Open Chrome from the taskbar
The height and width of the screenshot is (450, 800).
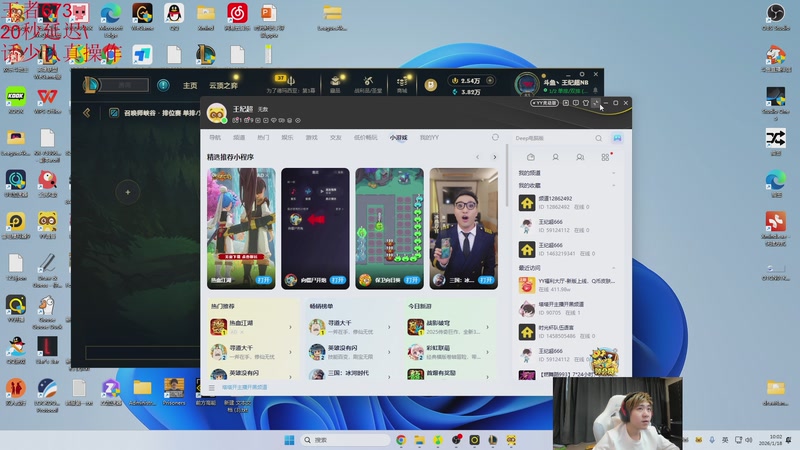click(401, 440)
